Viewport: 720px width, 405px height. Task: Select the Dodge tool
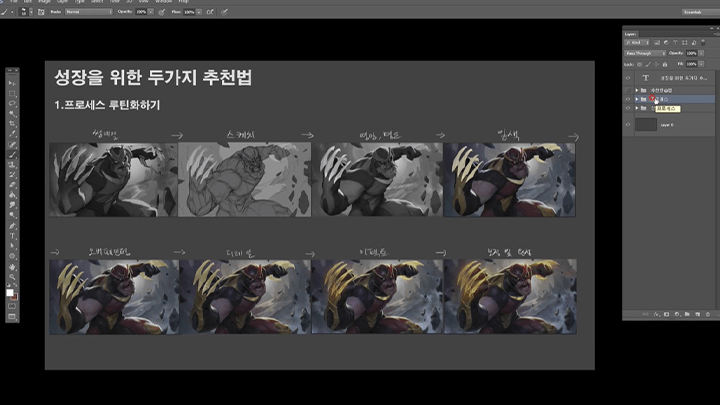pos(12,215)
